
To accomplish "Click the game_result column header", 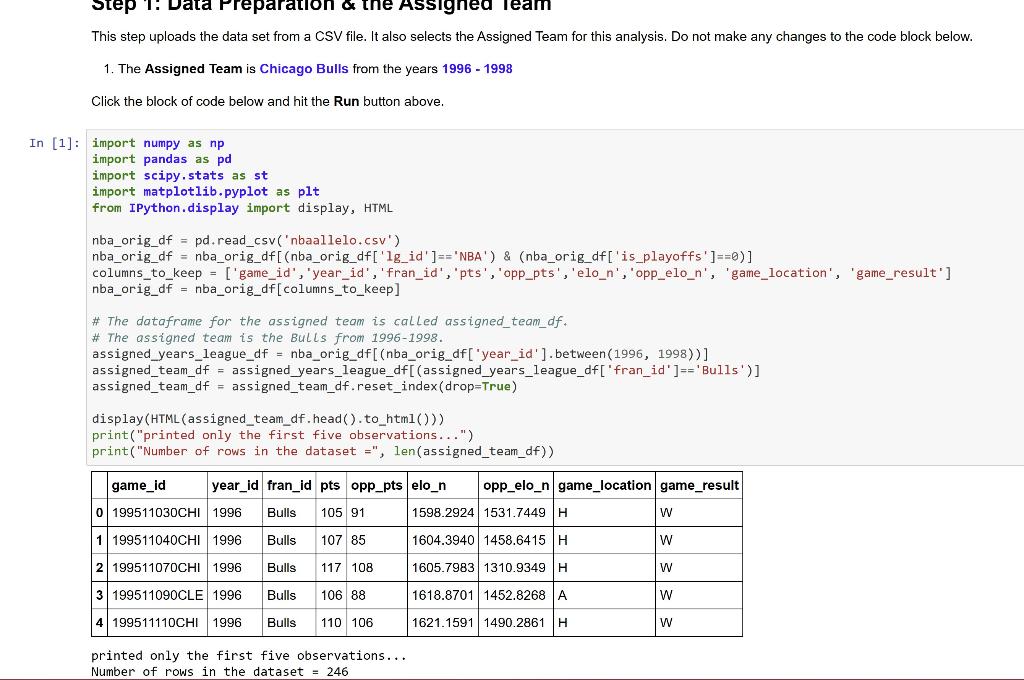I will (697, 485).
